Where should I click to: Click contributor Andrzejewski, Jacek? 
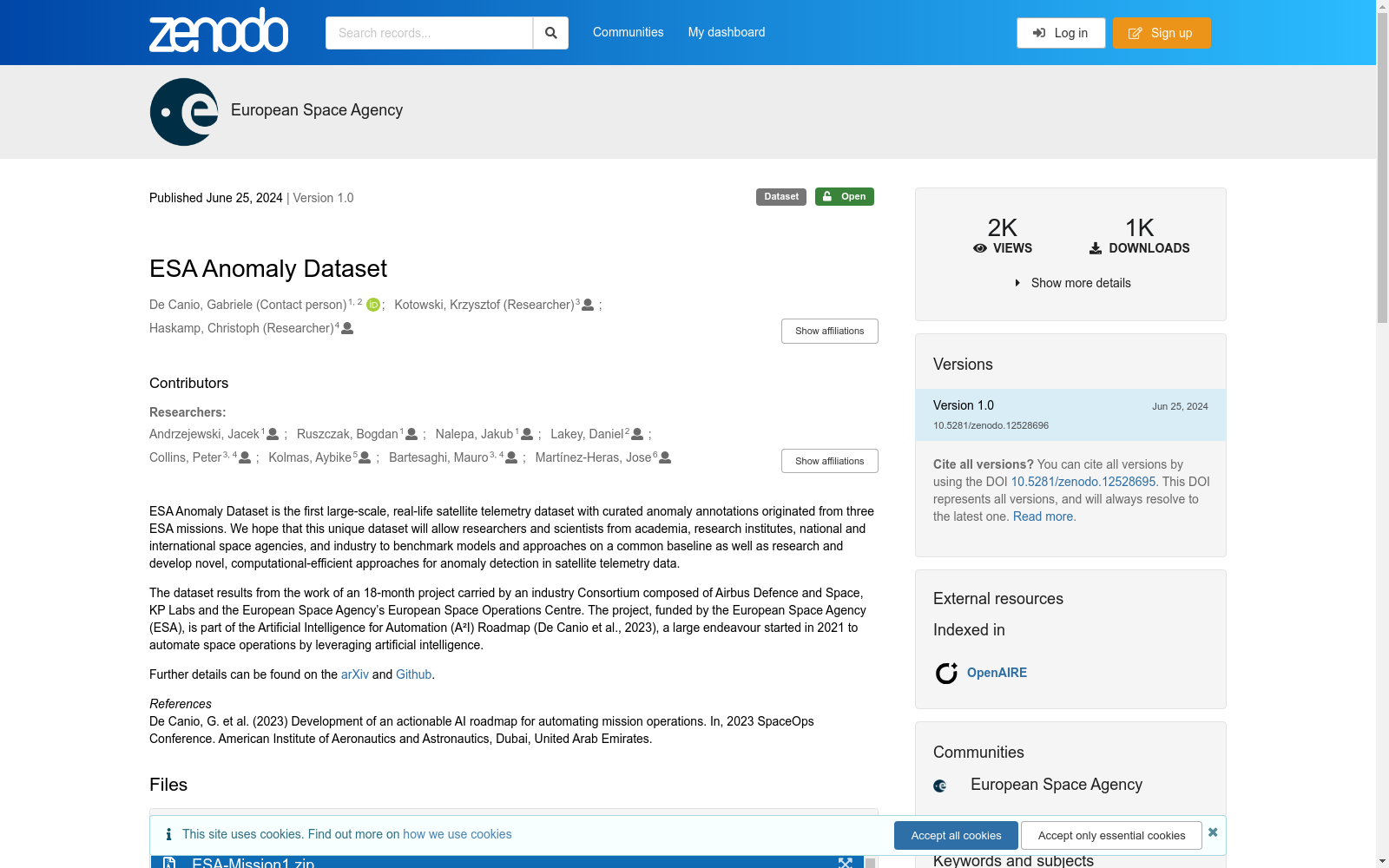click(x=204, y=434)
